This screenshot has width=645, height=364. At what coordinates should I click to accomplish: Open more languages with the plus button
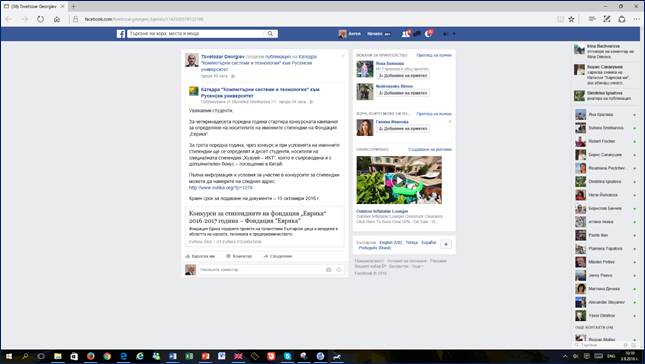tap(446, 244)
